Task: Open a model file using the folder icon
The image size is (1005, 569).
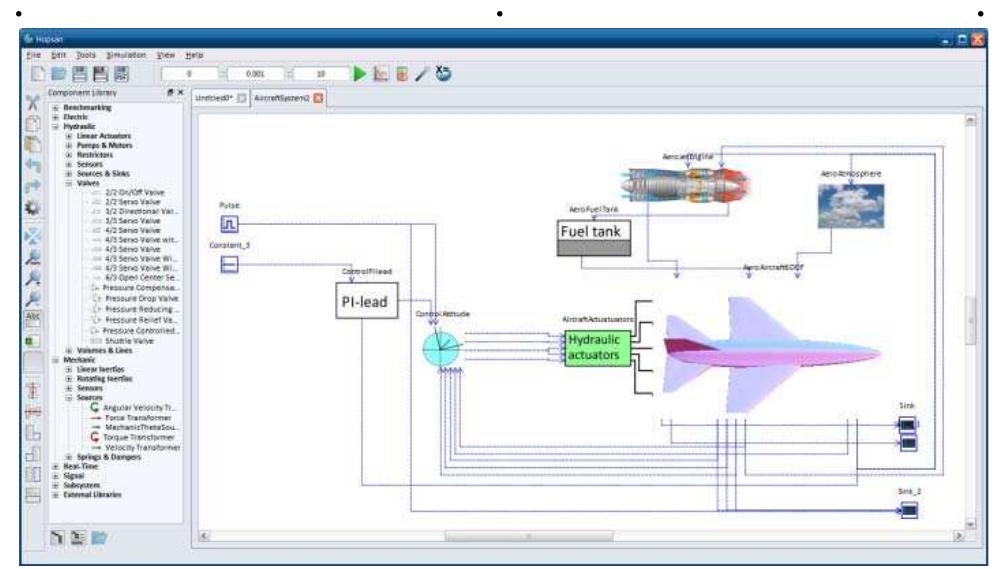Action: [59, 74]
